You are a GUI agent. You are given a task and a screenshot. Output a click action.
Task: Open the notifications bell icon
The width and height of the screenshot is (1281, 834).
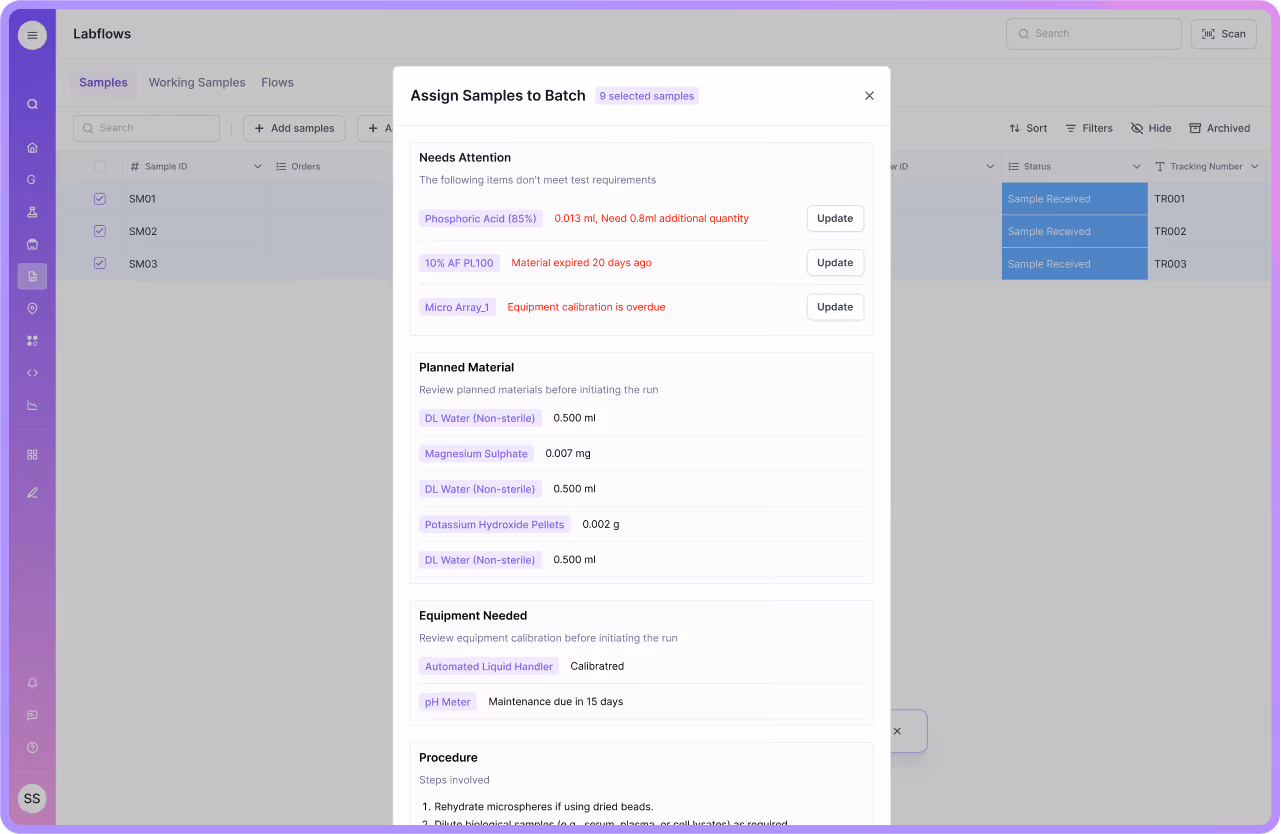[x=31, y=683]
